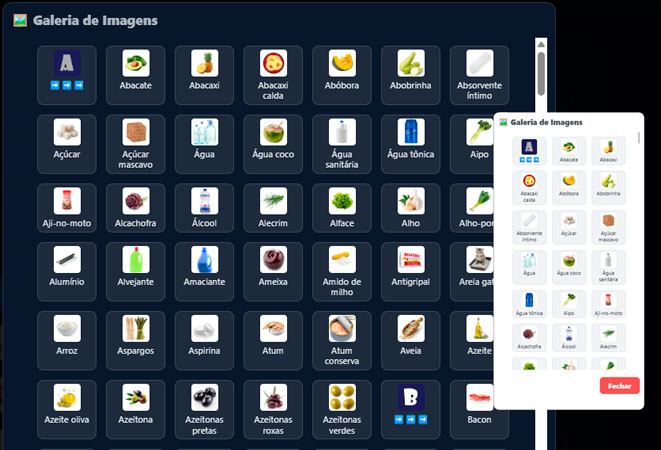This screenshot has height=450, width=661.
Task: Select the Alcachofra artichoke icon
Action: 135,208
